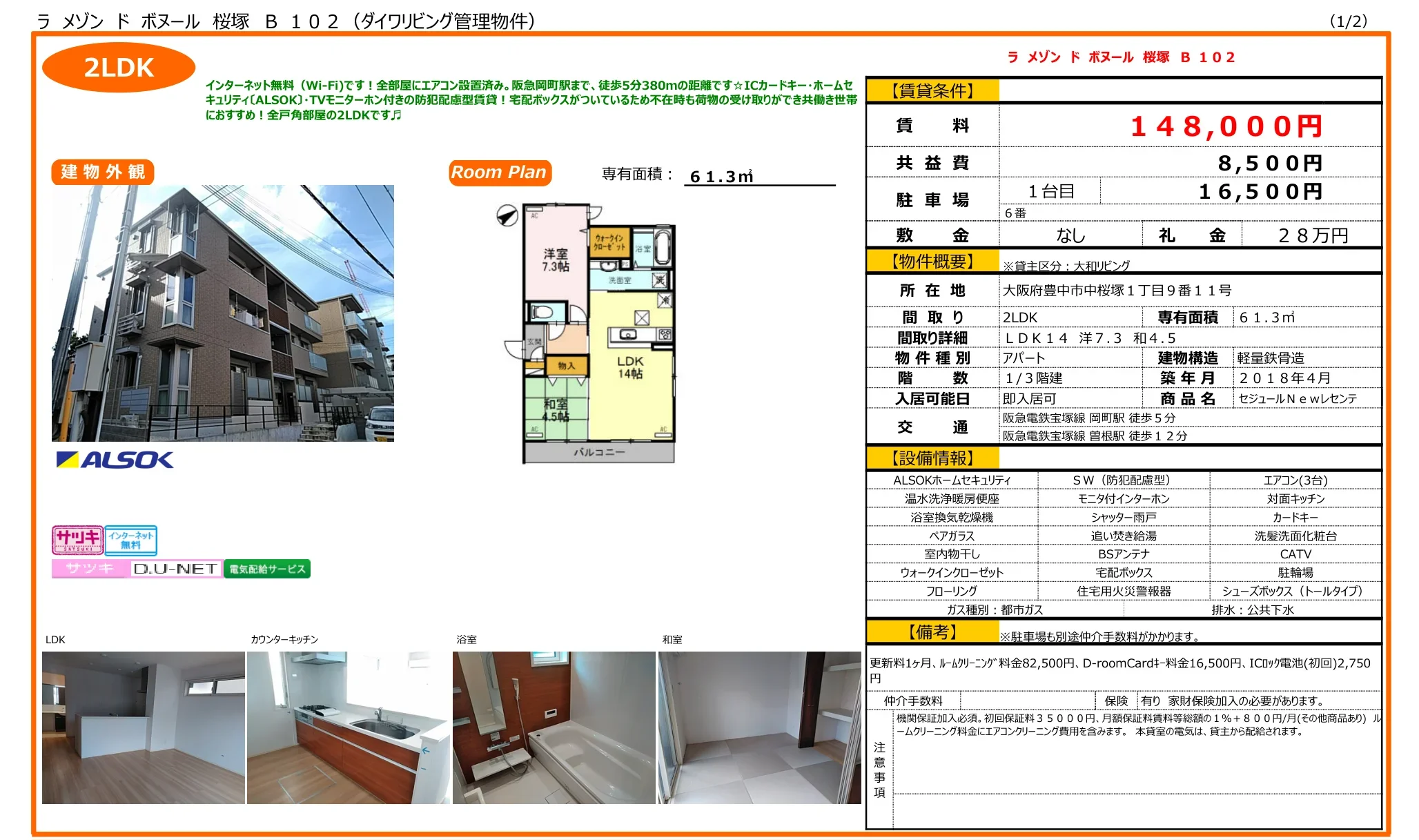This screenshot has height=840, width=1419.
Task: Click the D.U-NET logo
Action: click(175, 569)
